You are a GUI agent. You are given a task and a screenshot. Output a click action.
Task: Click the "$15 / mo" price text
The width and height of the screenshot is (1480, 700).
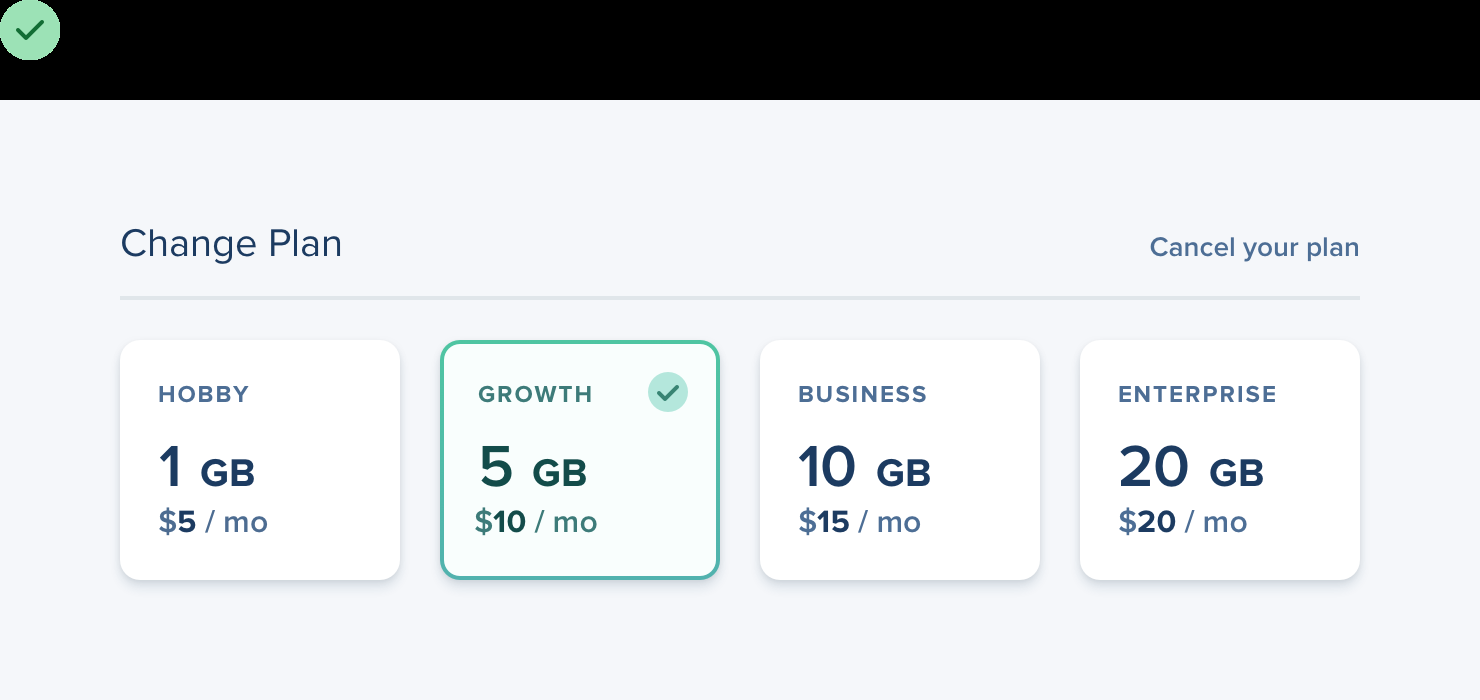859,522
